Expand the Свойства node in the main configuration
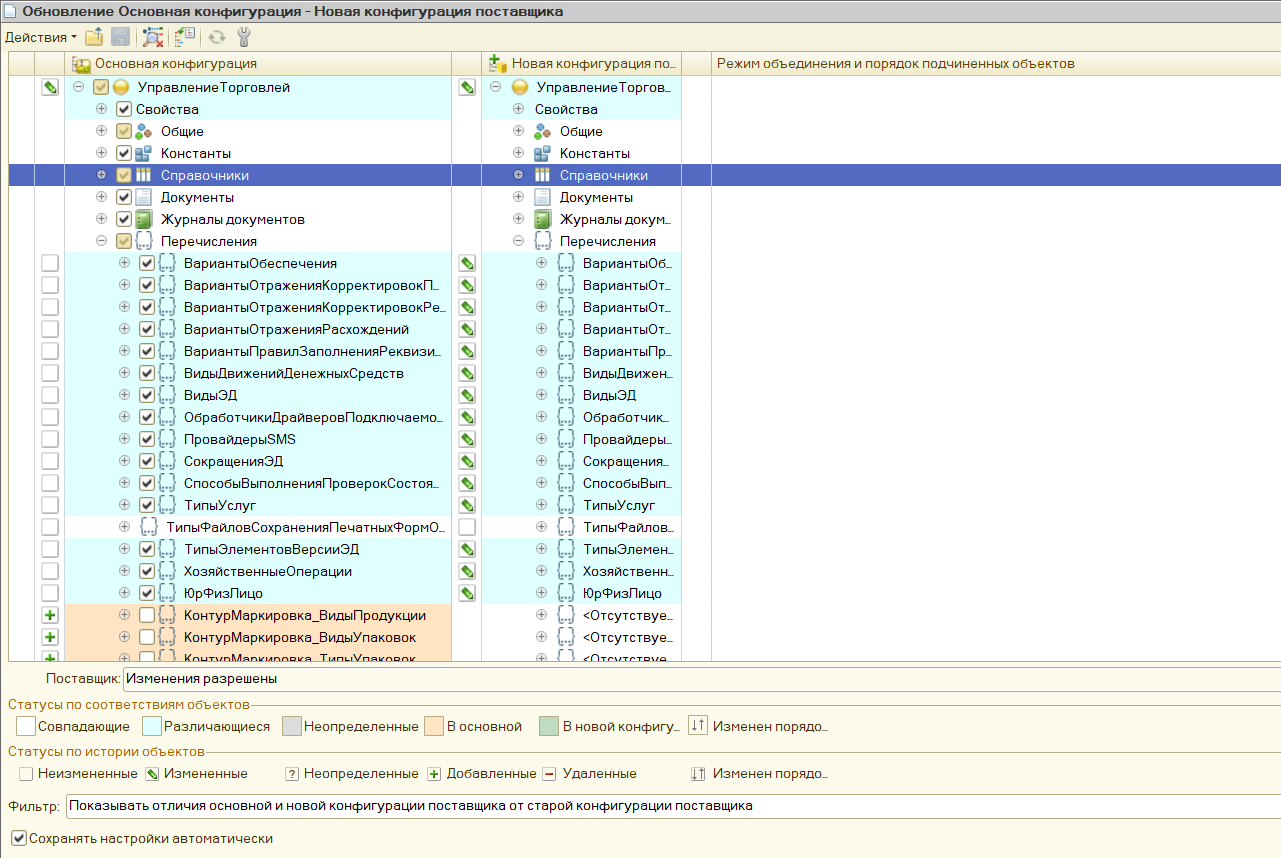Screen dimensions: 1281x858 pyautogui.click(x=101, y=109)
